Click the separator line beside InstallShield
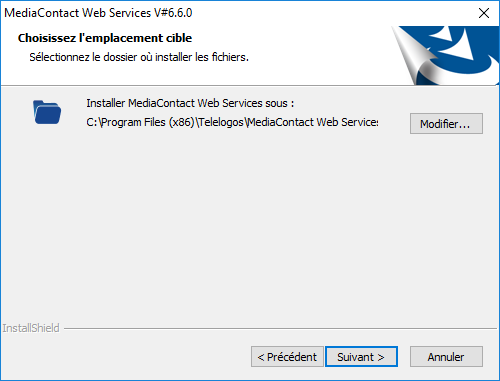Viewport: 500px width, 381px height. [280, 329]
